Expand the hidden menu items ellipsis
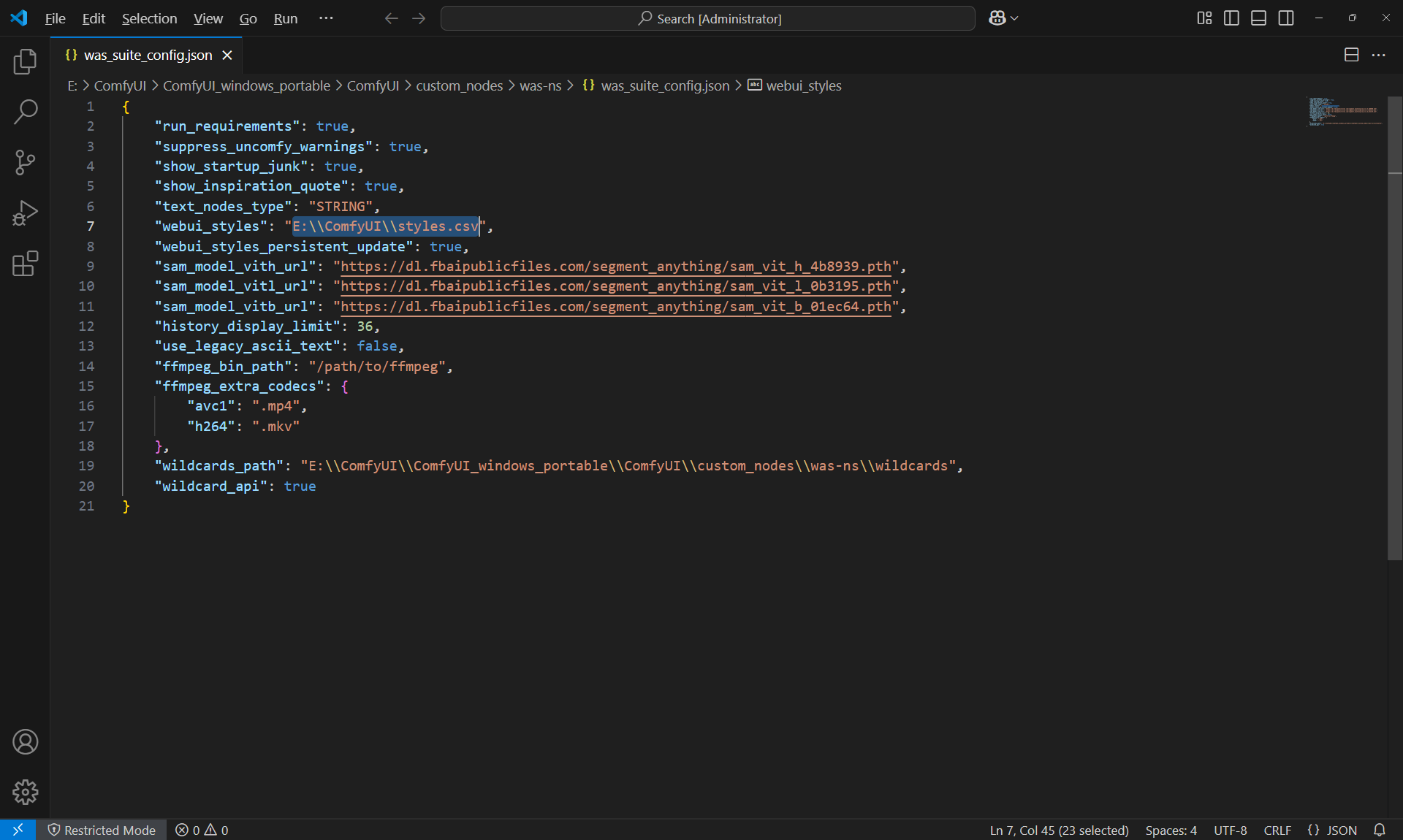The image size is (1403, 840). click(326, 18)
